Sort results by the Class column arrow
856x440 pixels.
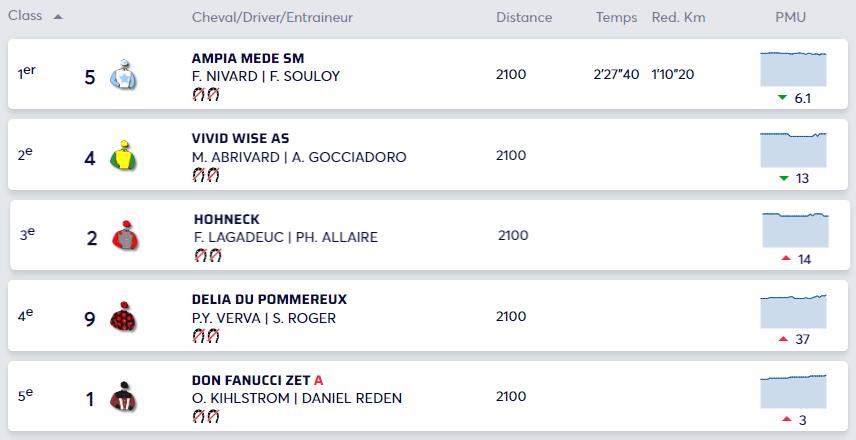tap(58, 17)
